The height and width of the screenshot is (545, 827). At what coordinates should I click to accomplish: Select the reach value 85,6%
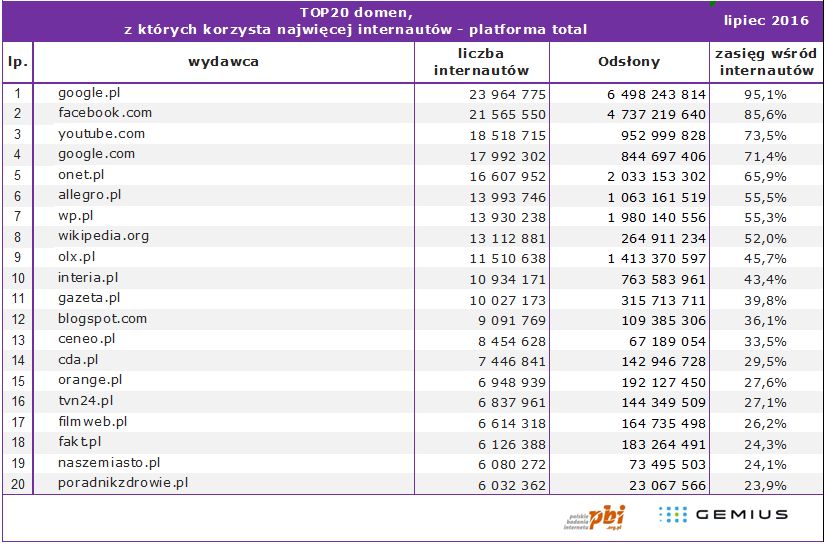765,115
